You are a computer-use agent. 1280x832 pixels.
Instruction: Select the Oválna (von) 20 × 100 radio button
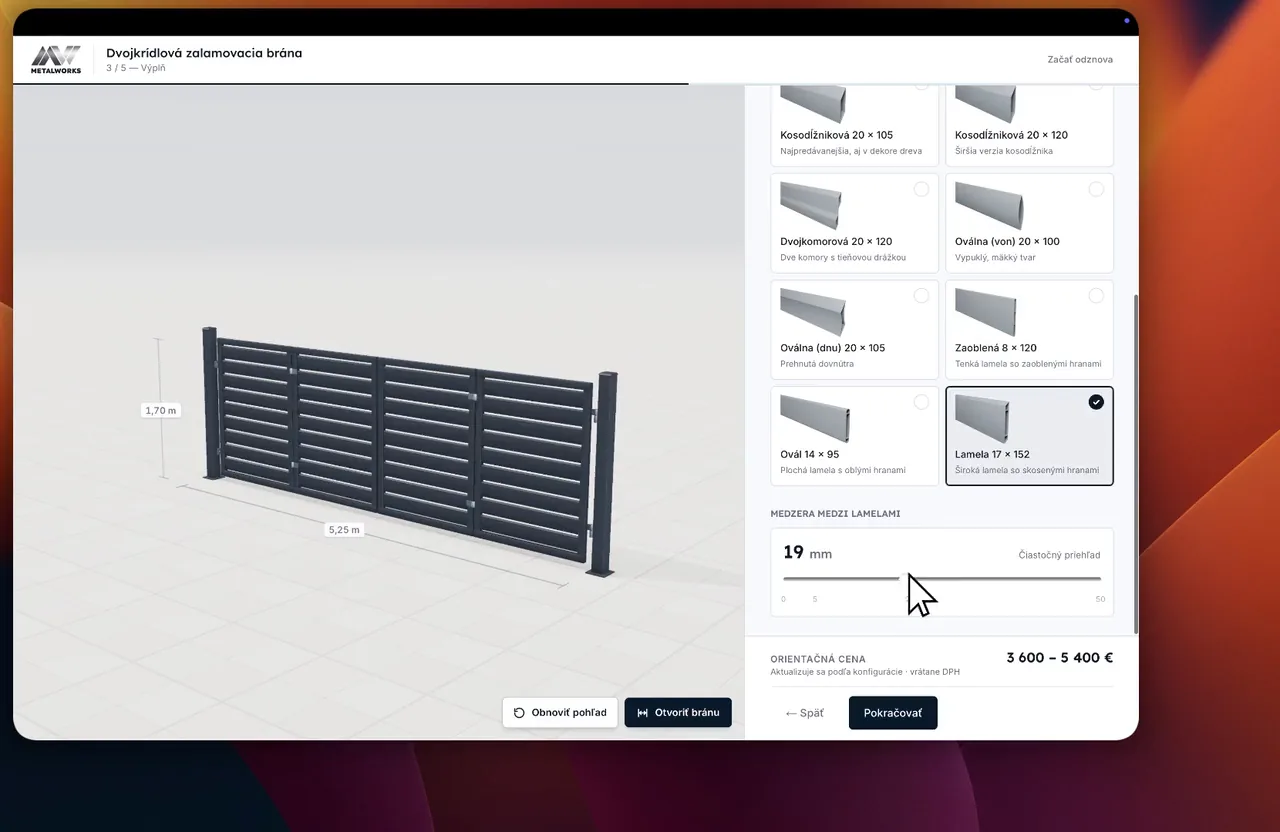(x=1096, y=189)
